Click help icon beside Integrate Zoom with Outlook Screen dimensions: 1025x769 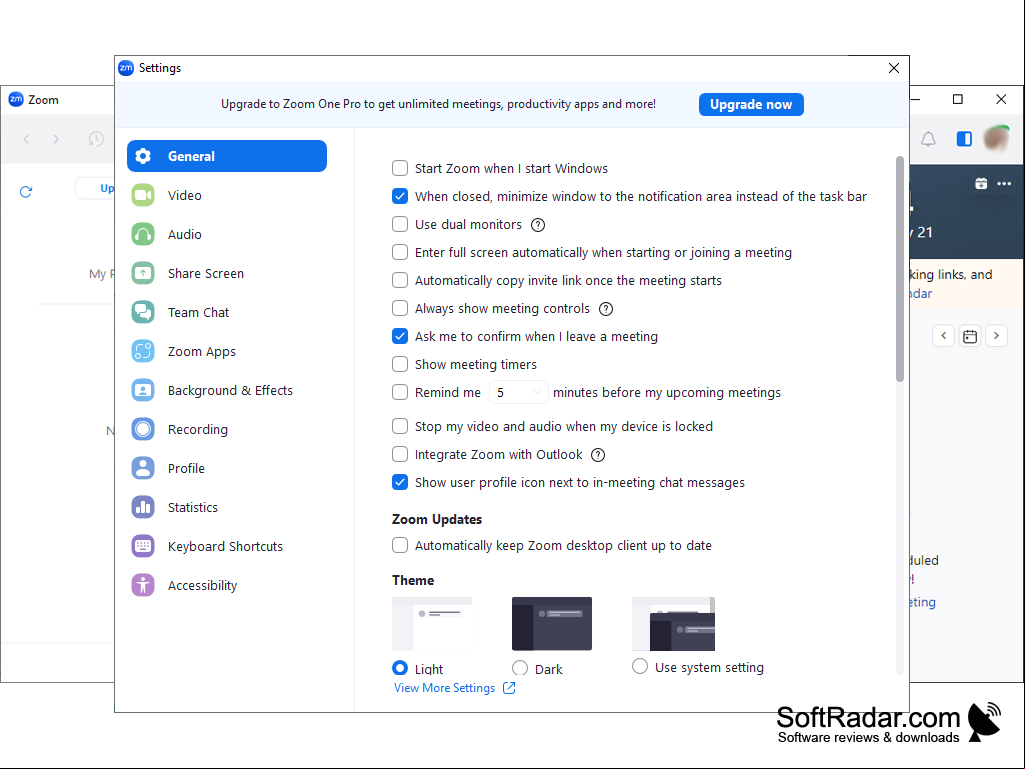click(598, 455)
